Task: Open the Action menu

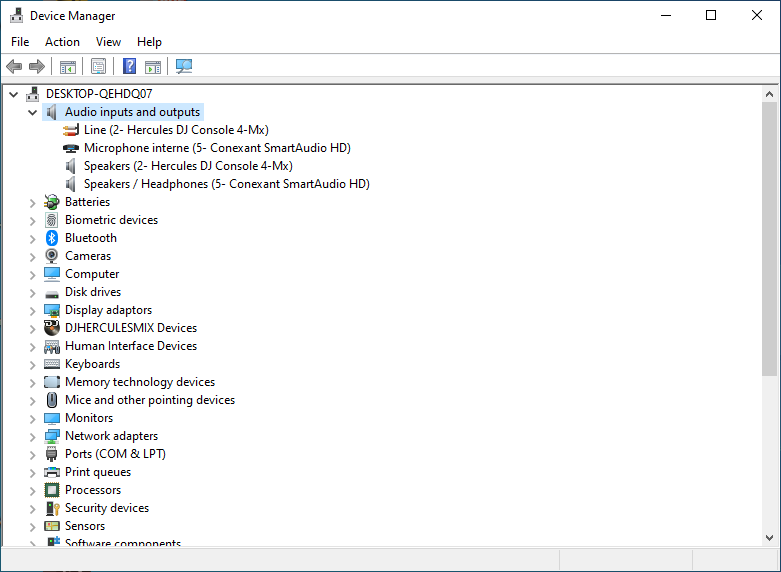Action: tap(62, 42)
